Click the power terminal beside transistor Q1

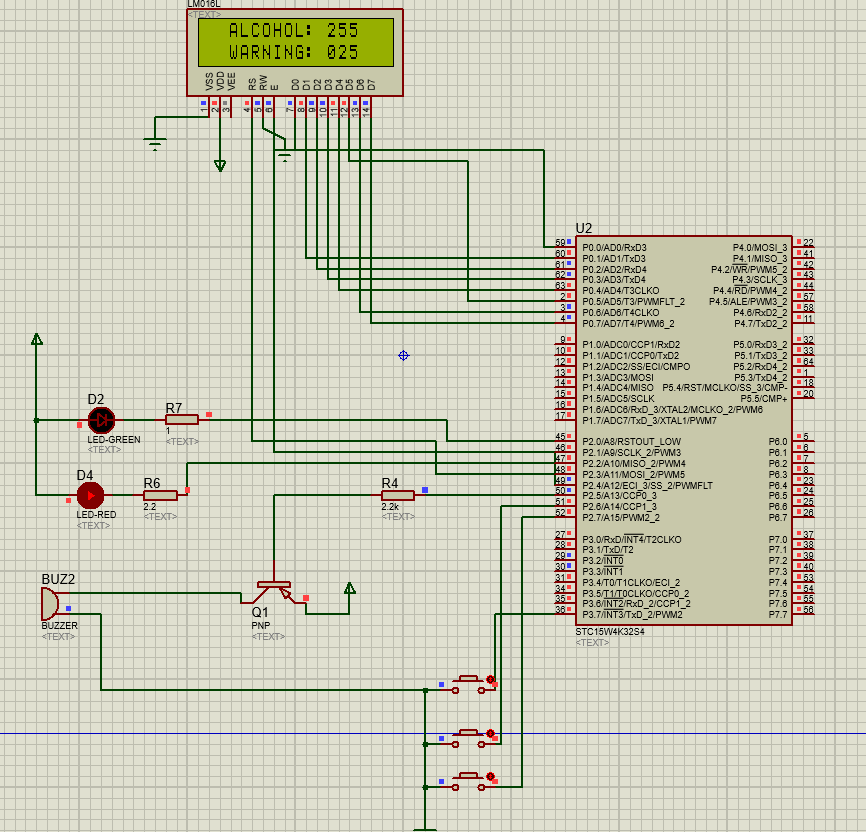[x=349, y=588]
